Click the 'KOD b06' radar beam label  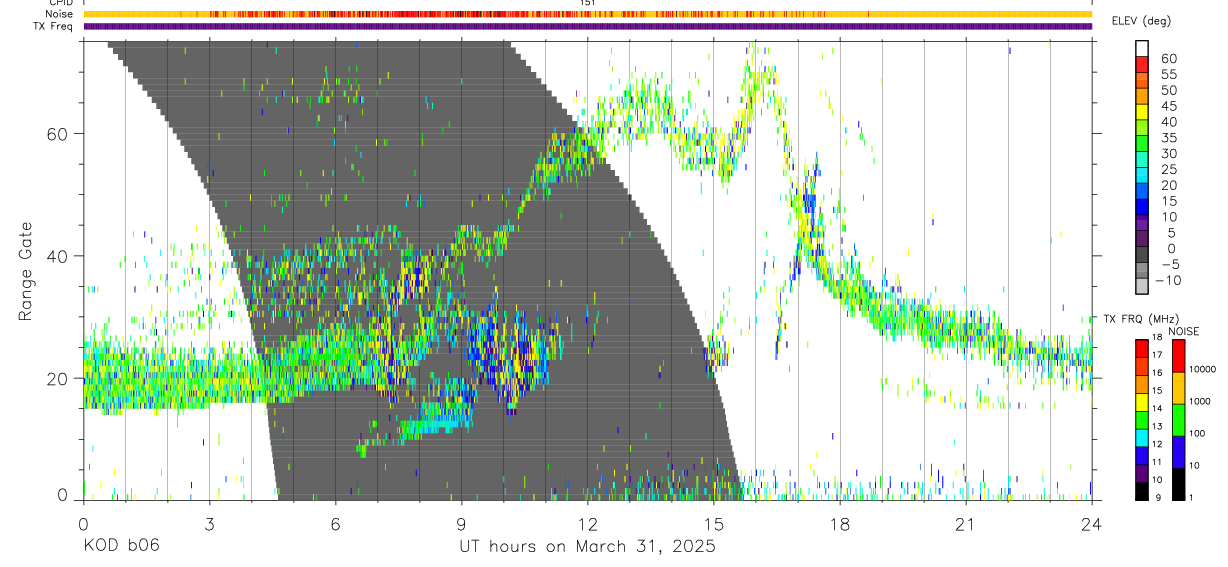pos(121,546)
